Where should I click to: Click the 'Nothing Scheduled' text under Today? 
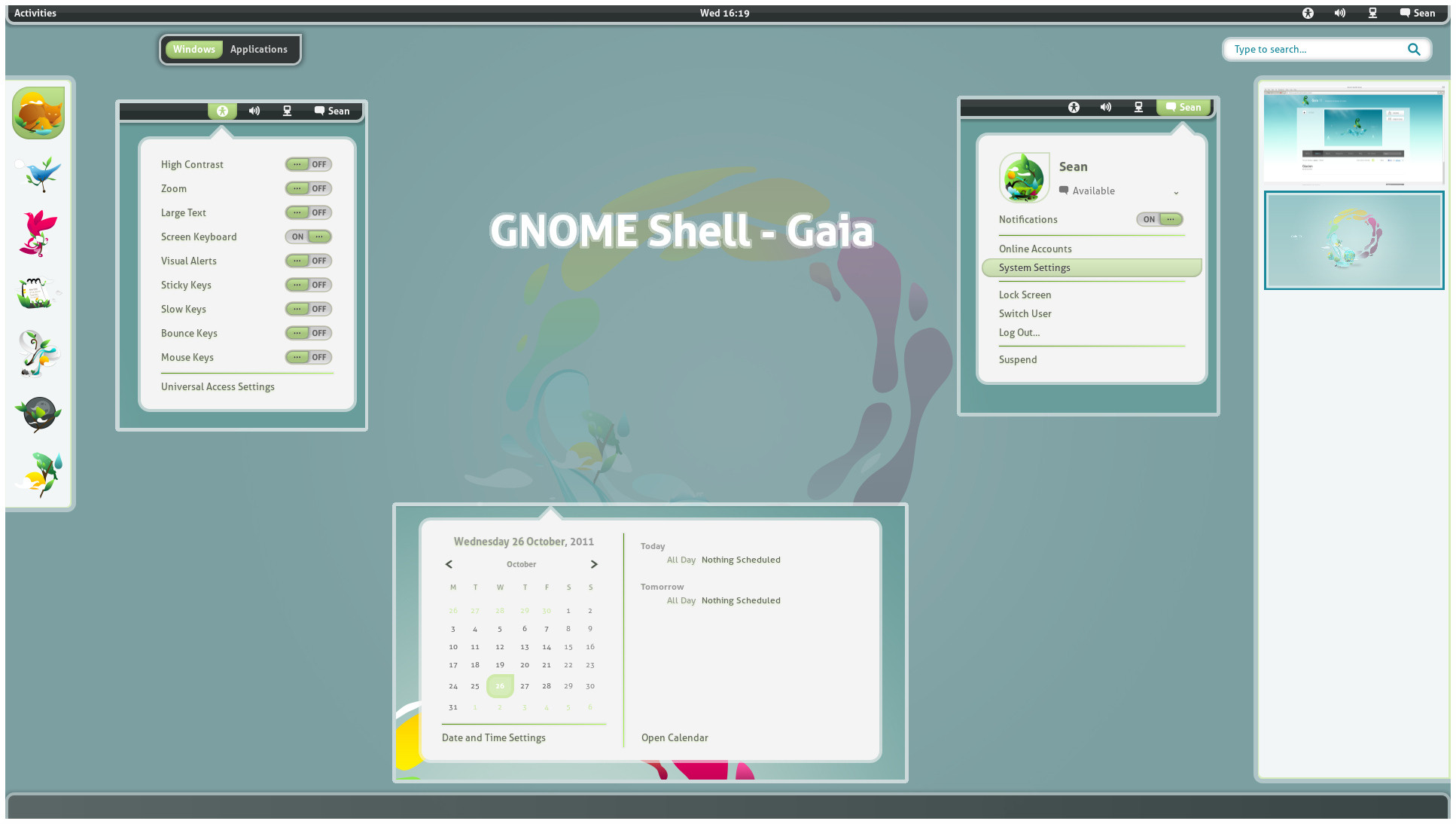[741, 560]
